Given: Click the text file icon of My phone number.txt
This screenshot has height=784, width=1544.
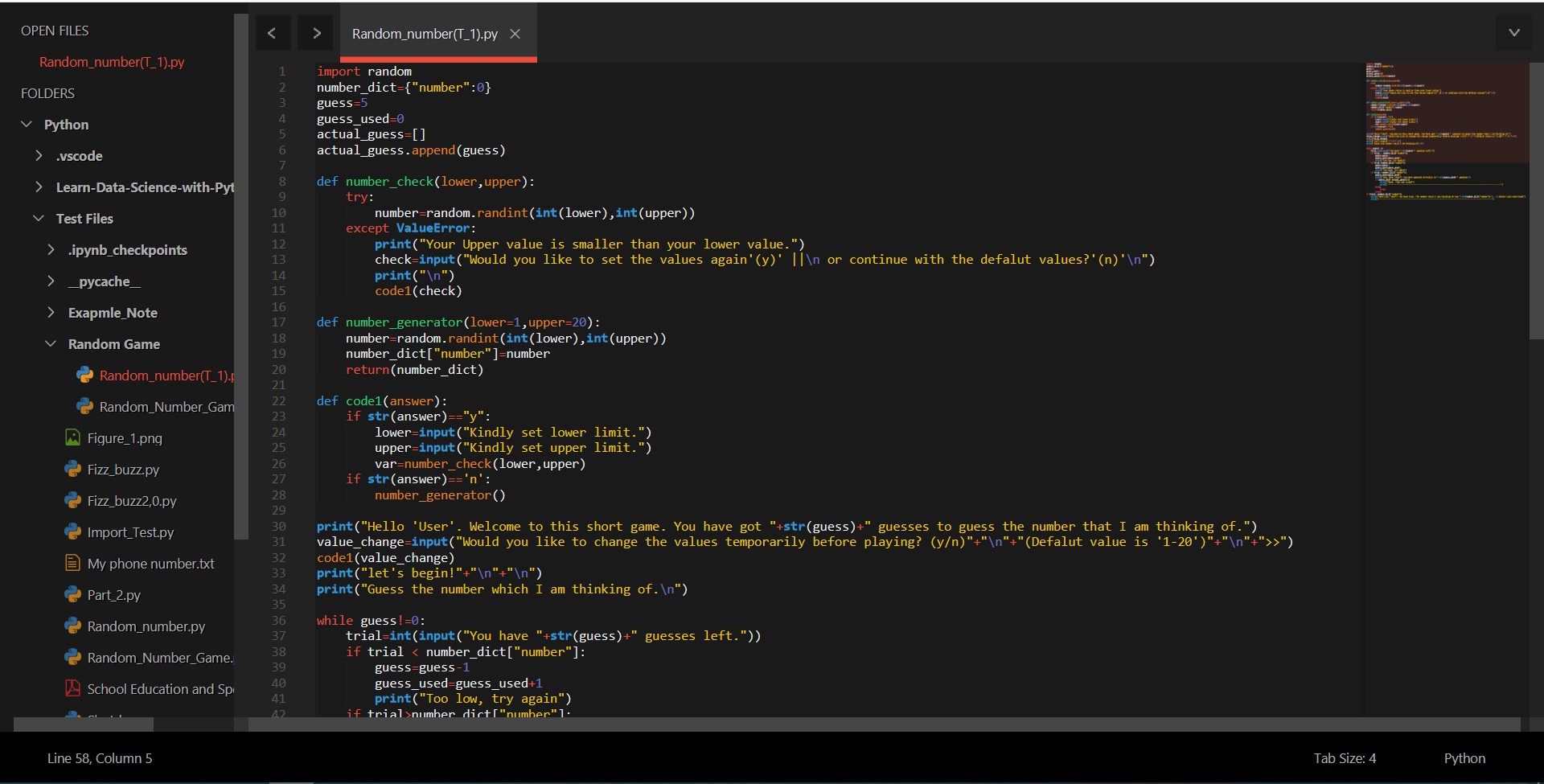Looking at the screenshot, I should click(x=72, y=563).
